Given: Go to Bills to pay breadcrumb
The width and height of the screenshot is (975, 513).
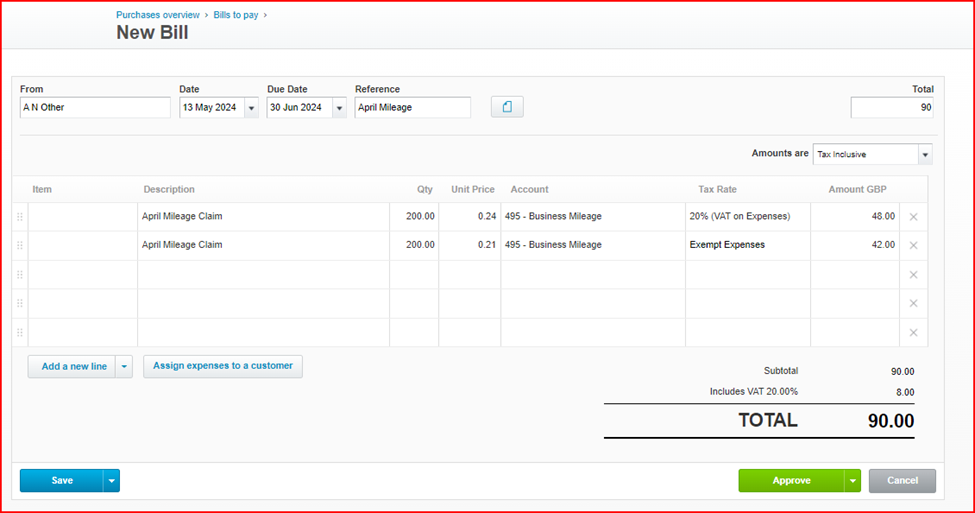Looking at the screenshot, I should tap(236, 15).
